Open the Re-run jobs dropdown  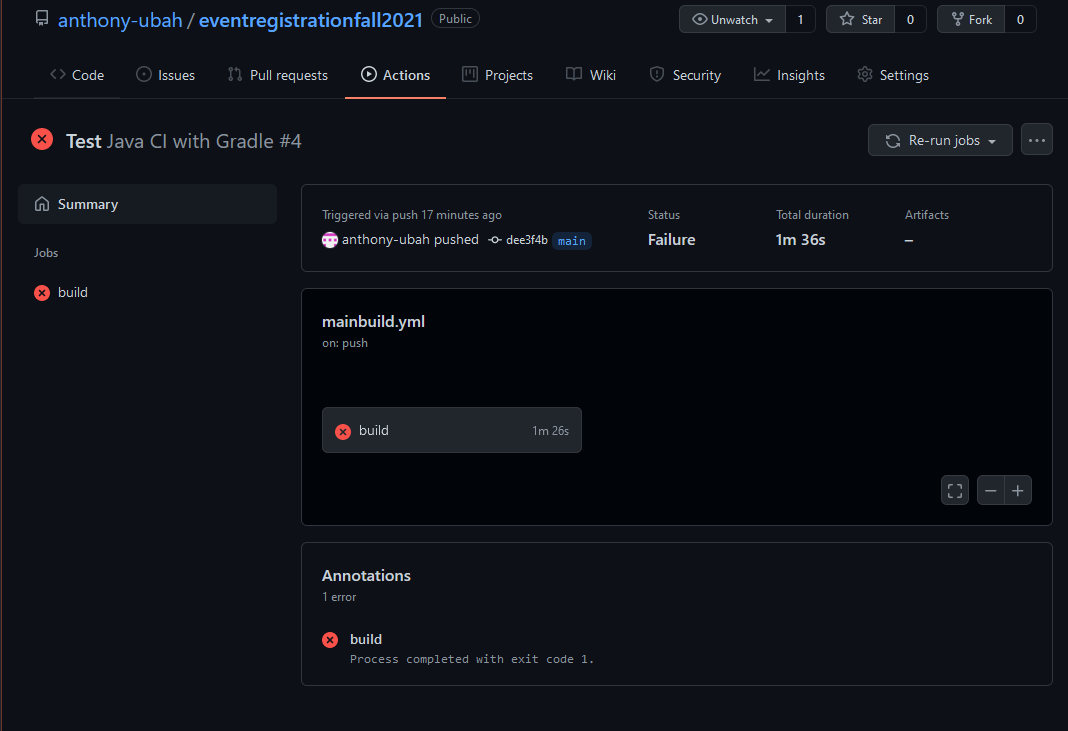coord(940,141)
